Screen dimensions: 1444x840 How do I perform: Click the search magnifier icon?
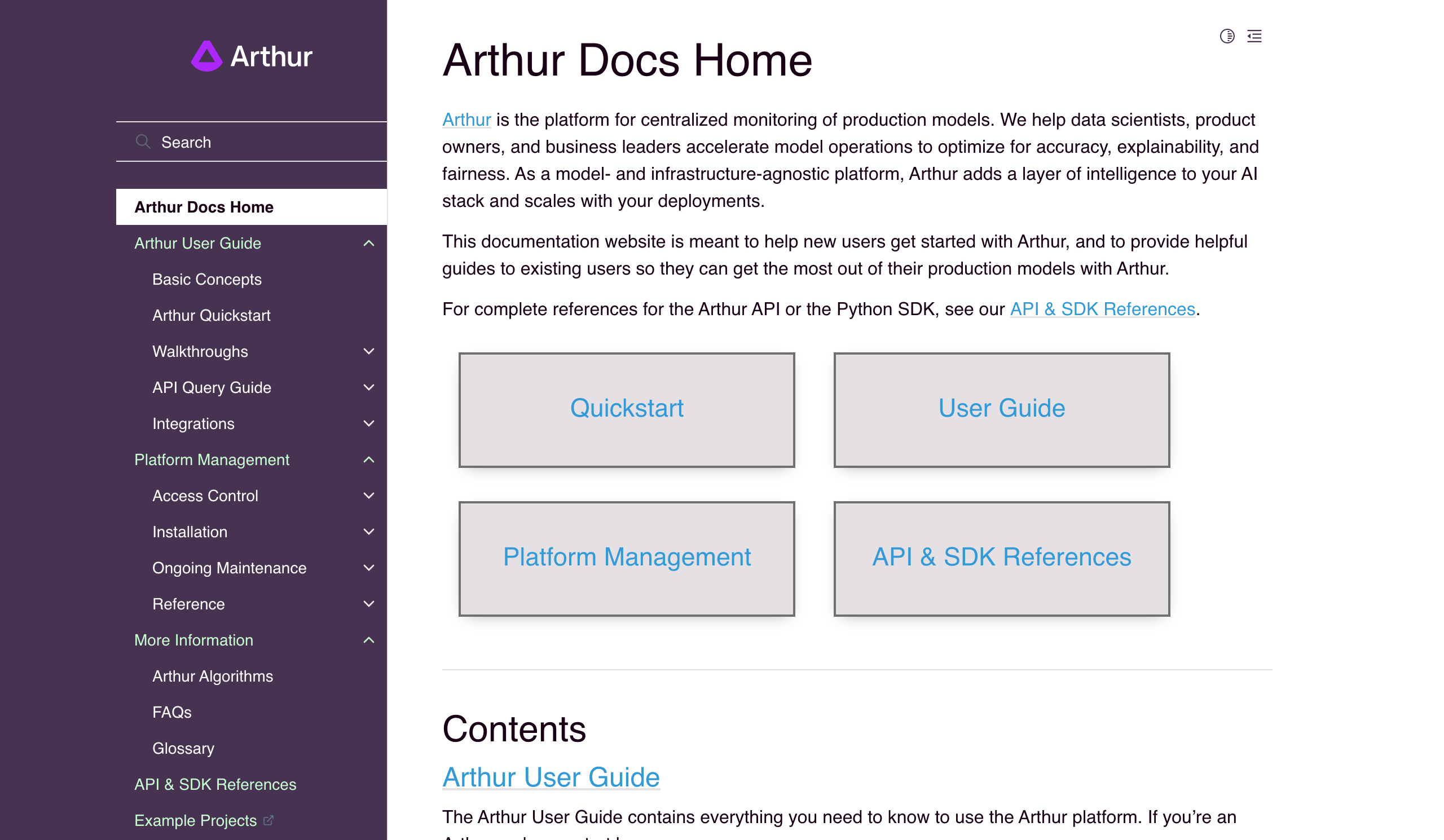click(x=143, y=142)
